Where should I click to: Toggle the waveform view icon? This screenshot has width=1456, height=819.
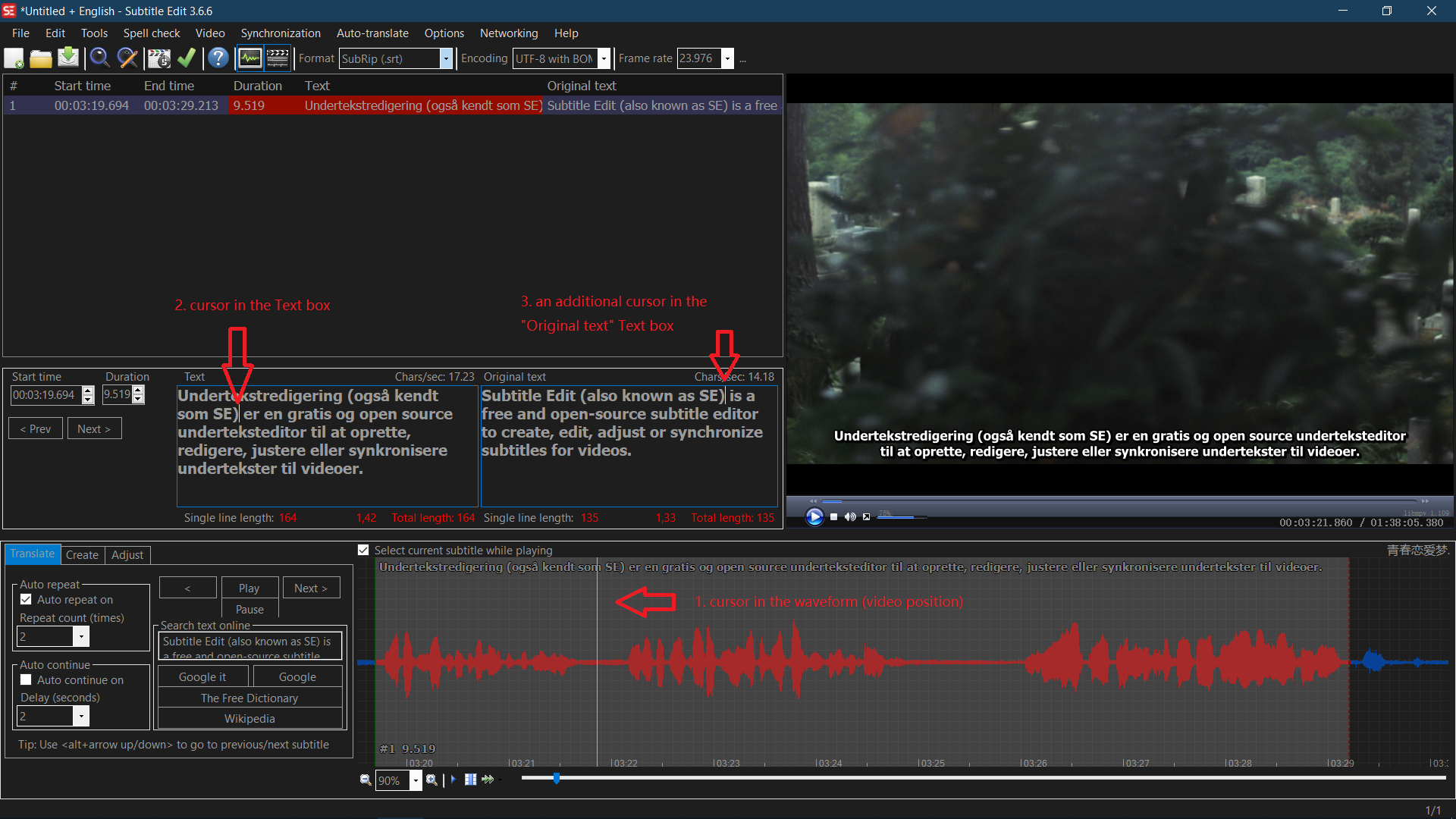(x=249, y=58)
